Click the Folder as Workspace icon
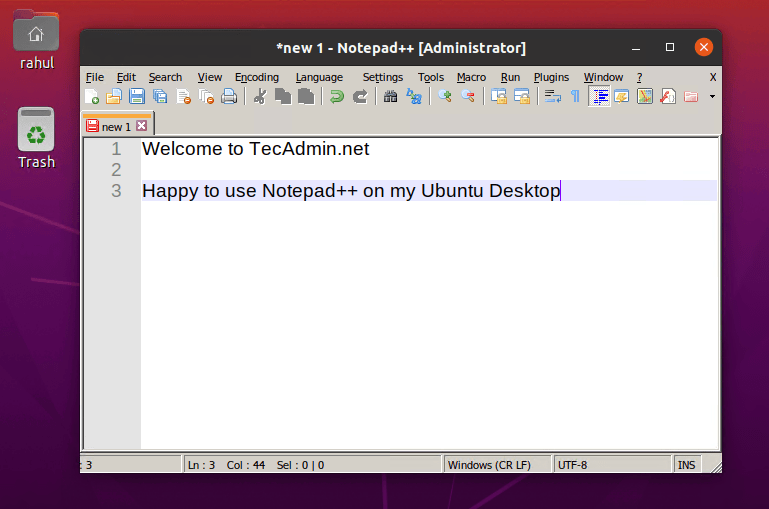Image resolution: width=769 pixels, height=509 pixels. point(691,97)
